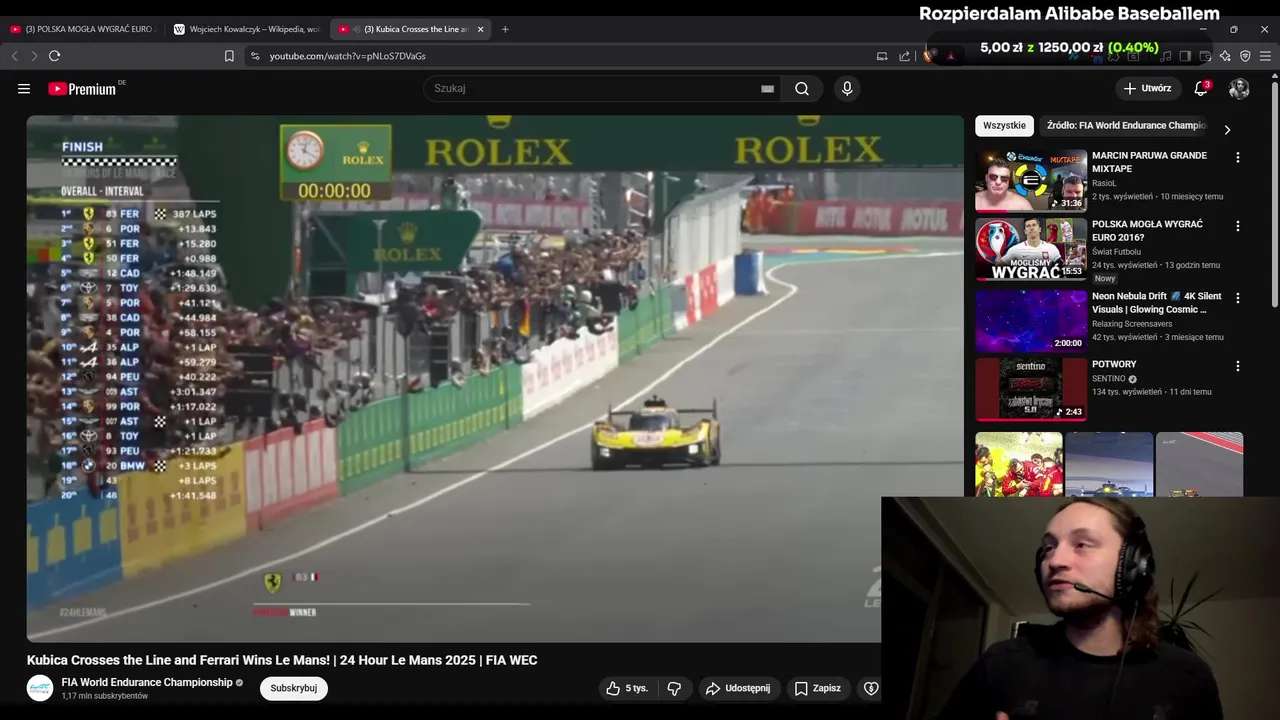Open a new browser tab
The height and width of the screenshot is (720, 1280).
505,29
